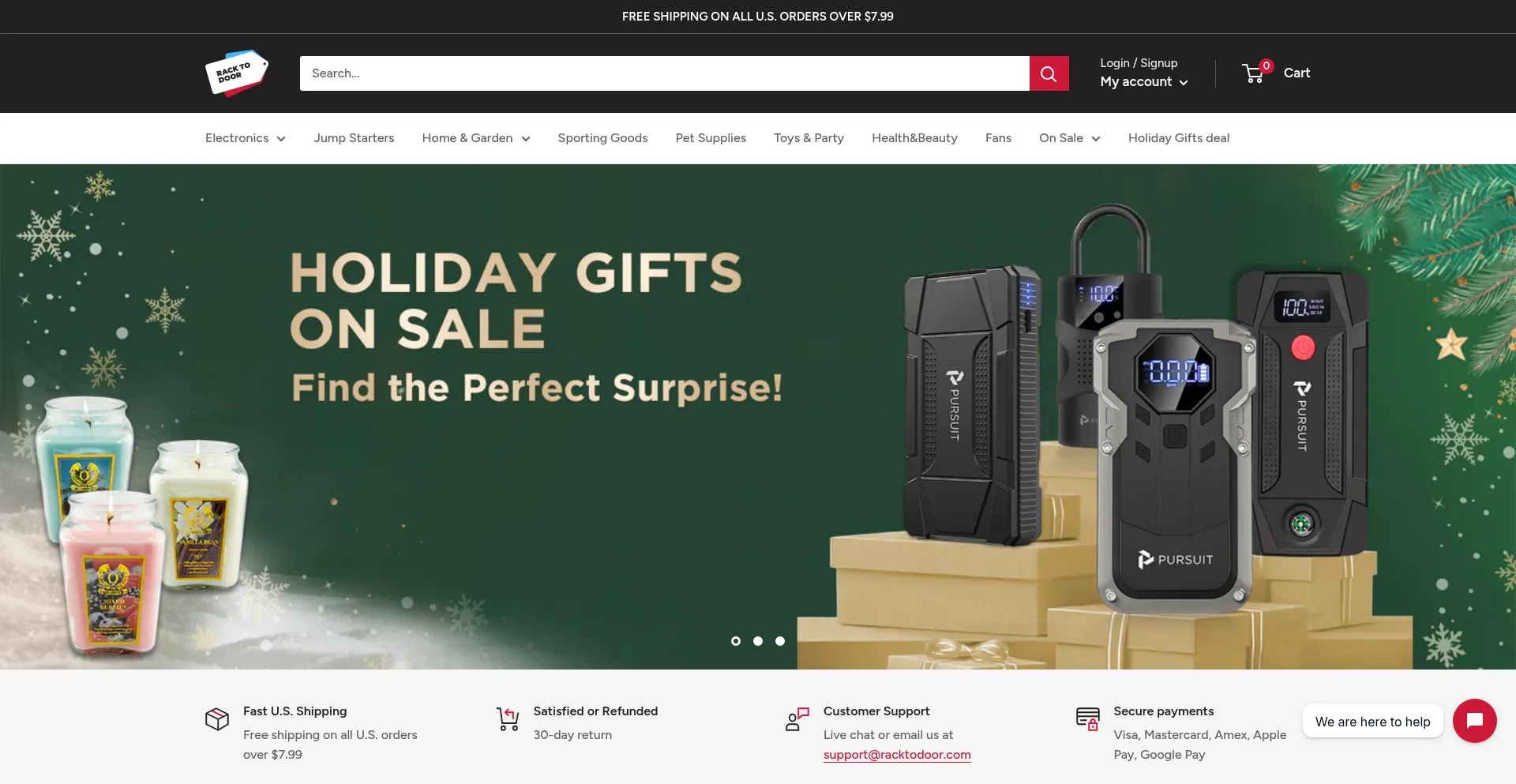Expand the Electronics dropdown menu
This screenshot has height=784, width=1516.
(x=246, y=138)
